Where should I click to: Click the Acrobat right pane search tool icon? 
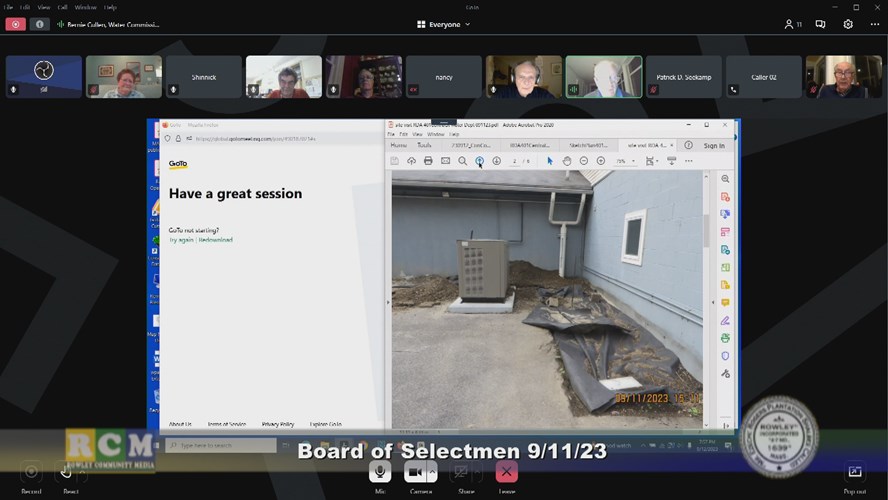(x=725, y=179)
